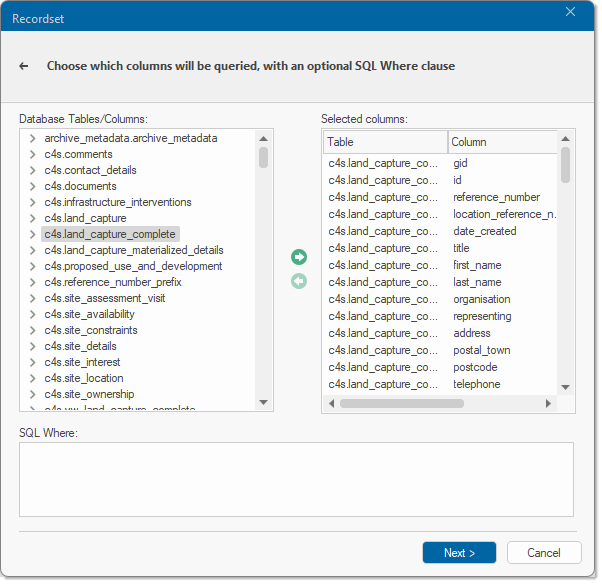This screenshot has height=584, width=602.
Task: Expand c4s.site_interest table node
Action: (x=33, y=362)
